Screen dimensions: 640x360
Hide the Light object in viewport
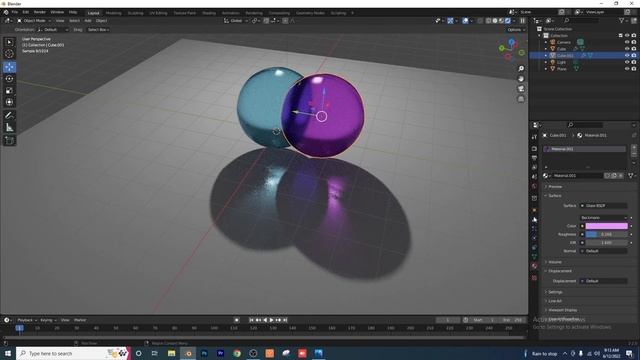[627, 62]
